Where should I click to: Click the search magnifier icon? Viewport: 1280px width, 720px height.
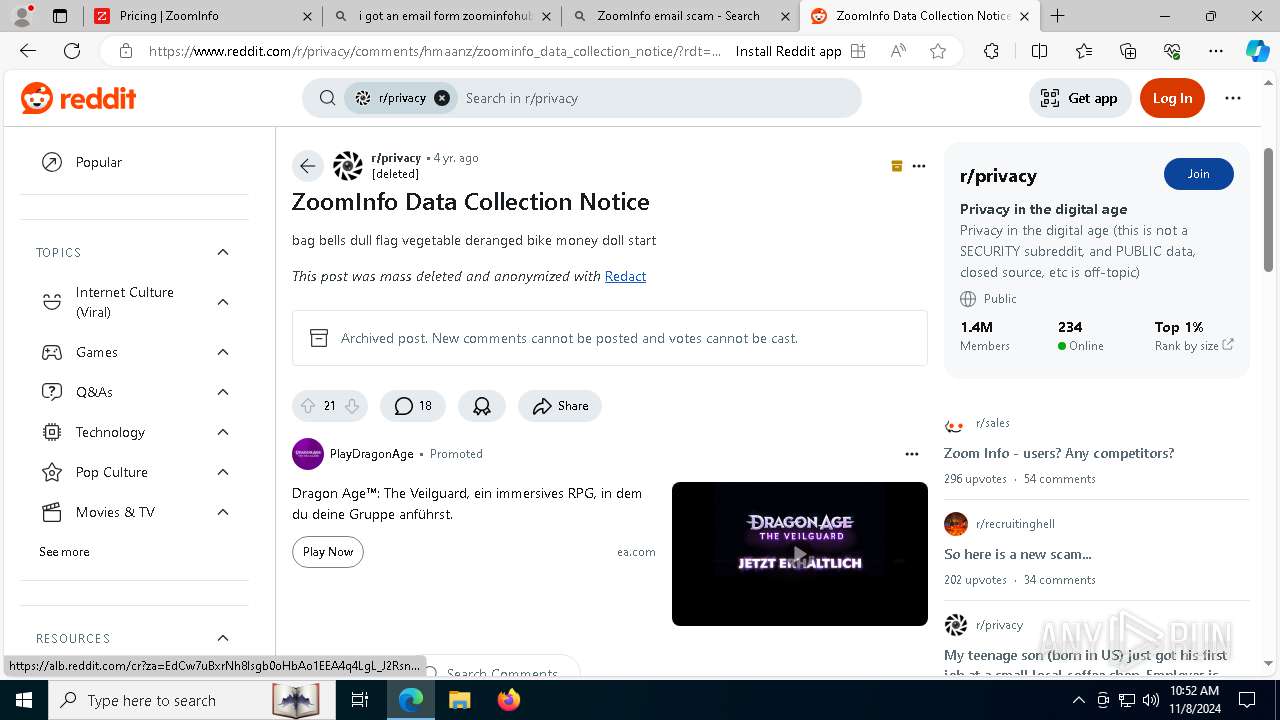[x=327, y=98]
